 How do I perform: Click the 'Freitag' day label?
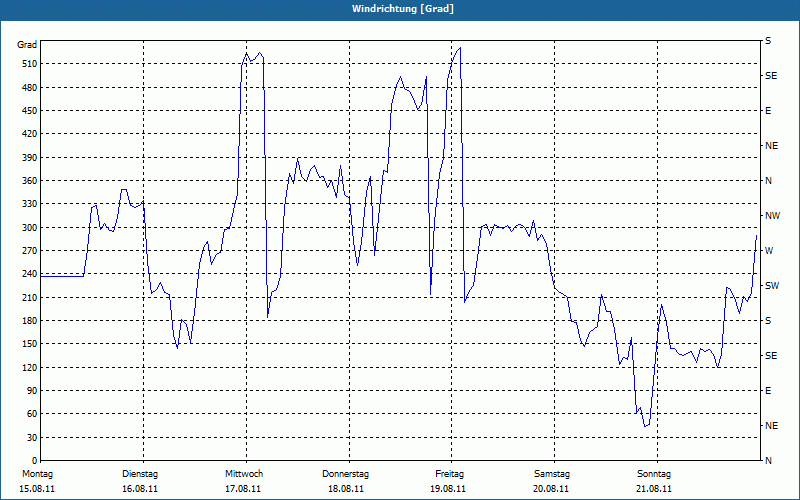[449, 474]
